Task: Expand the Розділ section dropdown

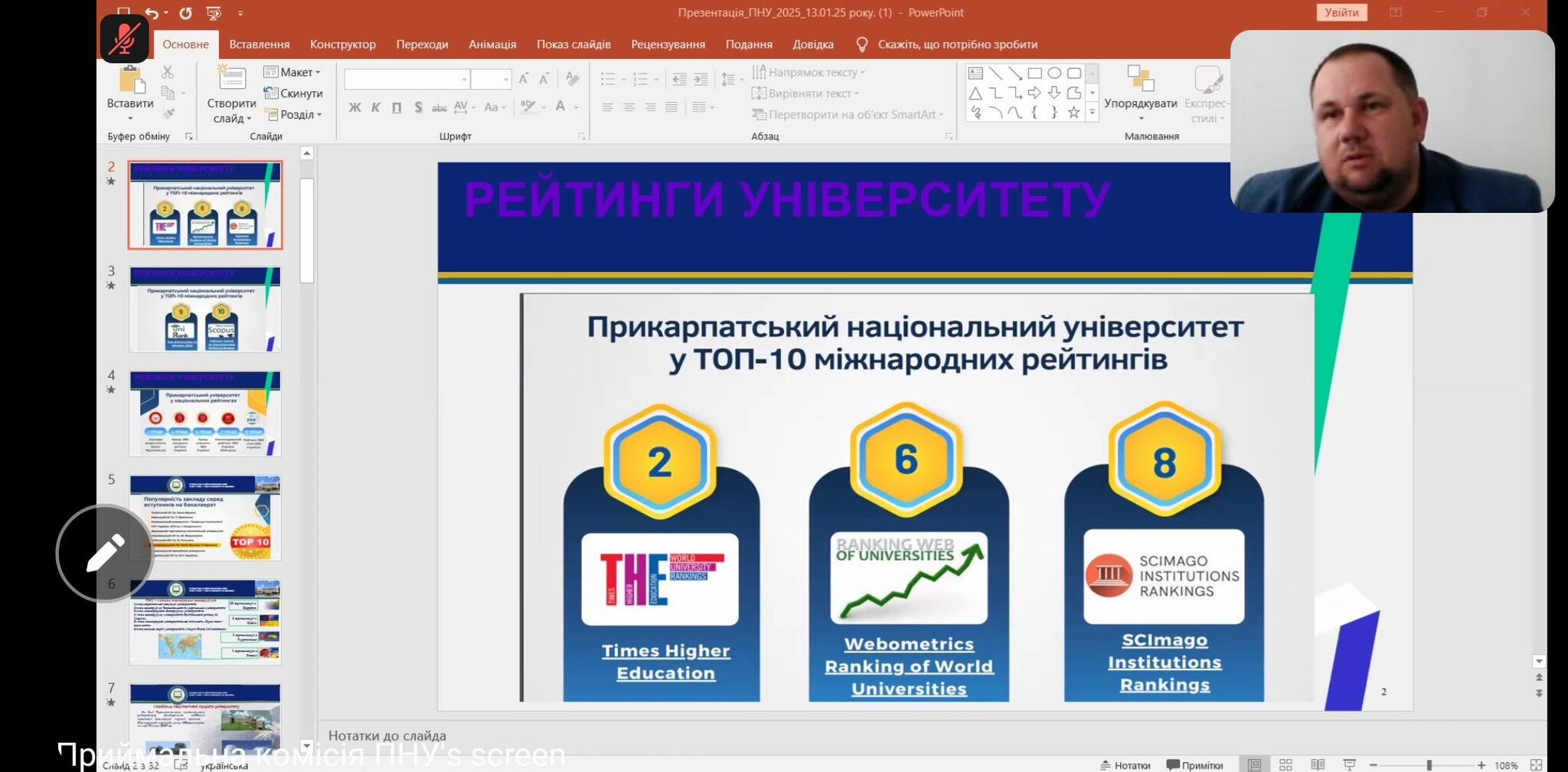Action: (294, 114)
